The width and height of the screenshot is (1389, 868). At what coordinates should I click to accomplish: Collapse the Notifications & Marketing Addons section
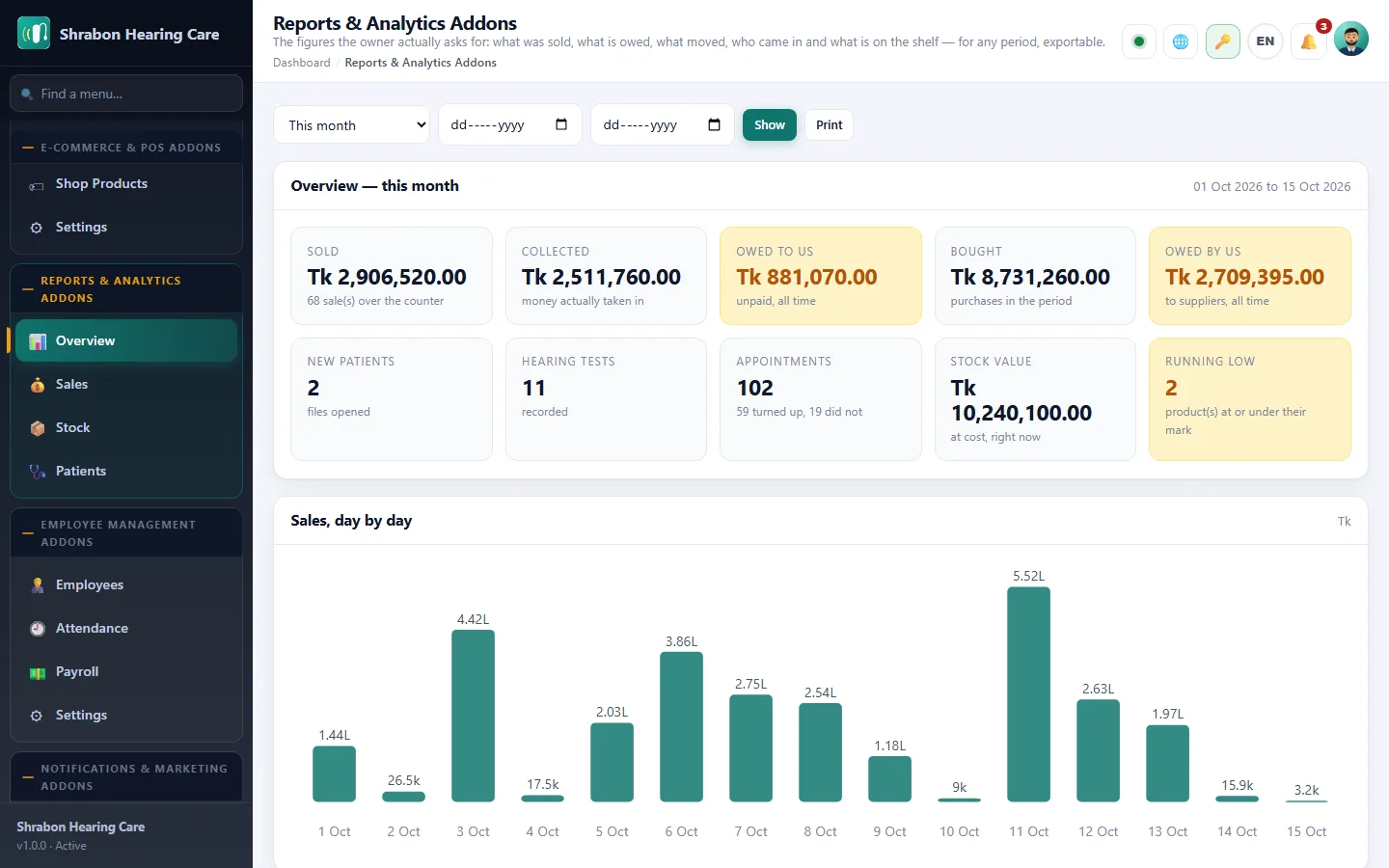[126, 777]
